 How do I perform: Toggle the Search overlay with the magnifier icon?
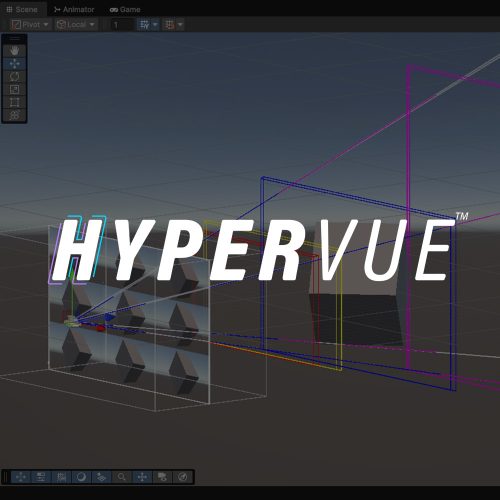pos(122,477)
